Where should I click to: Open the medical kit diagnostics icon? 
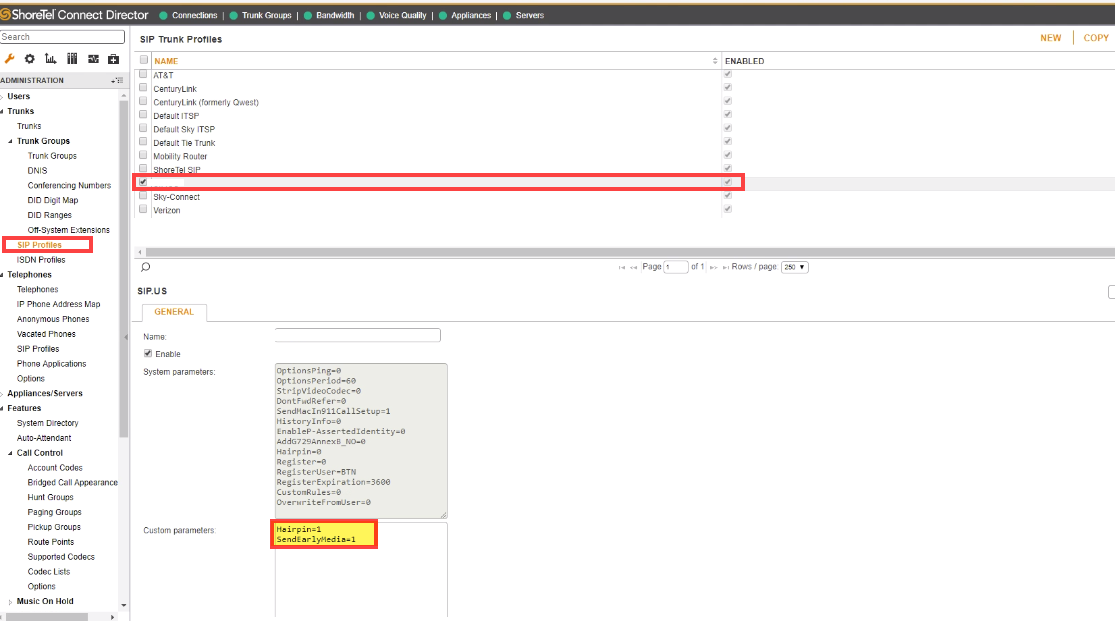pos(113,59)
